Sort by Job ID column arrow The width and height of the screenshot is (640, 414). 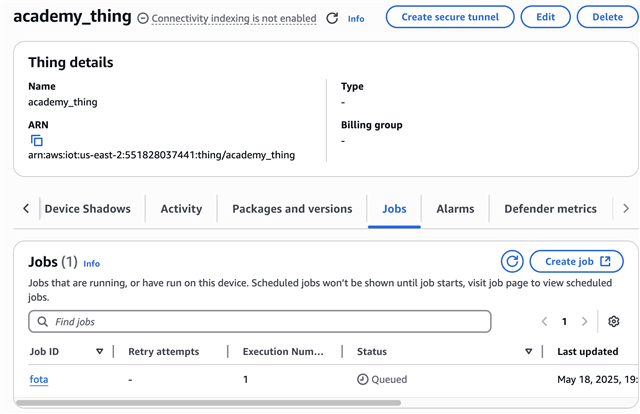(99, 351)
